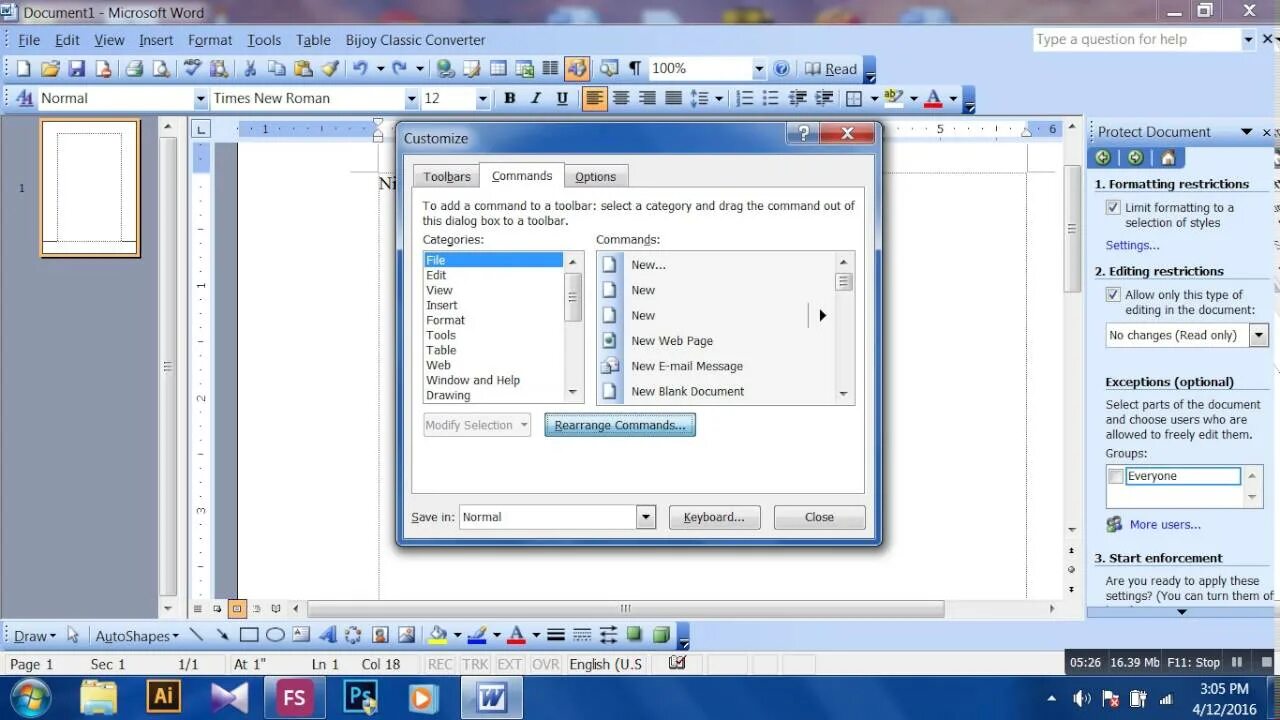Click the Cut scissors icon
Screen dimensions: 1280x720
tap(250, 69)
